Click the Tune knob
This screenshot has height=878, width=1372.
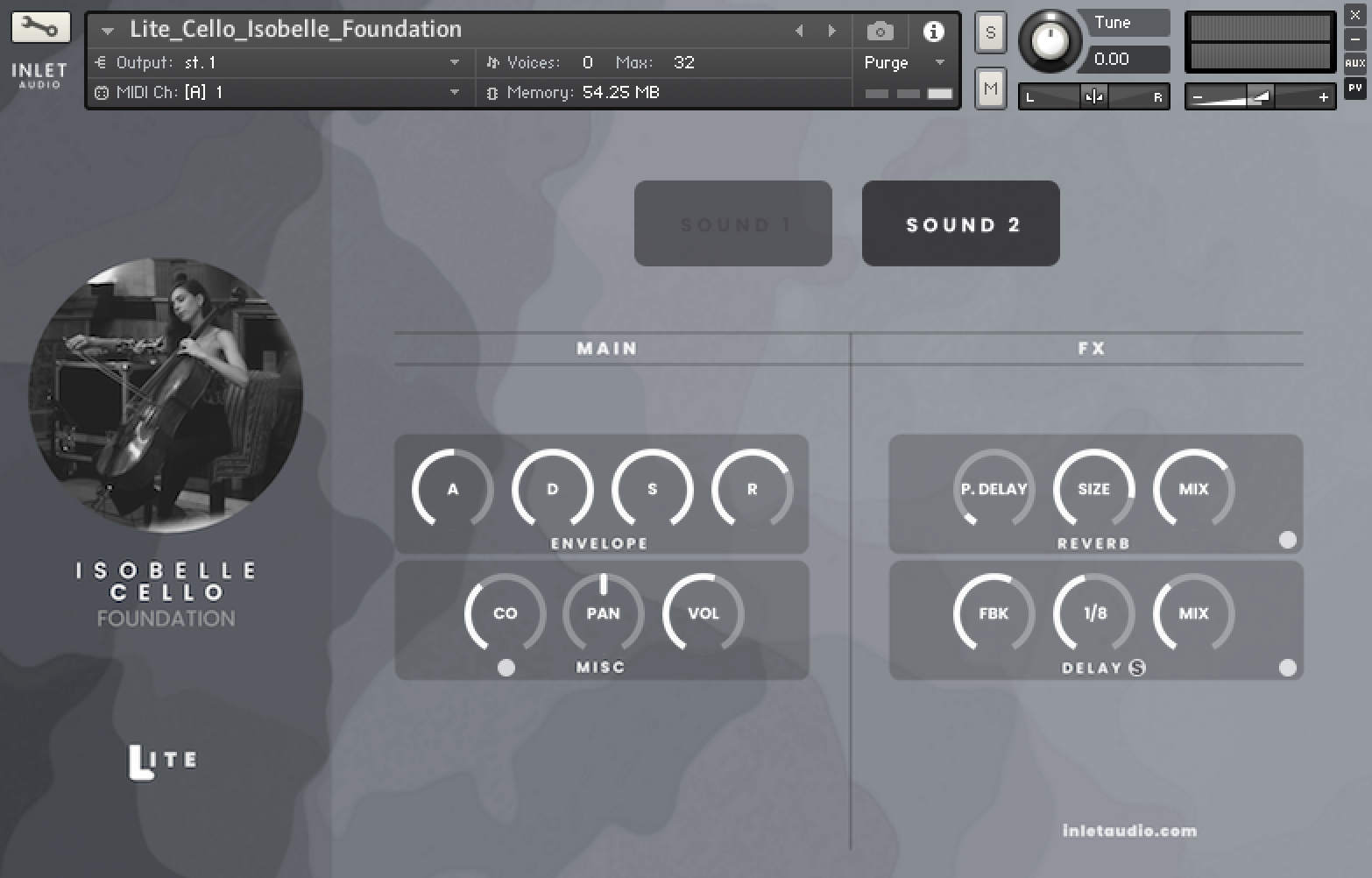(1049, 40)
